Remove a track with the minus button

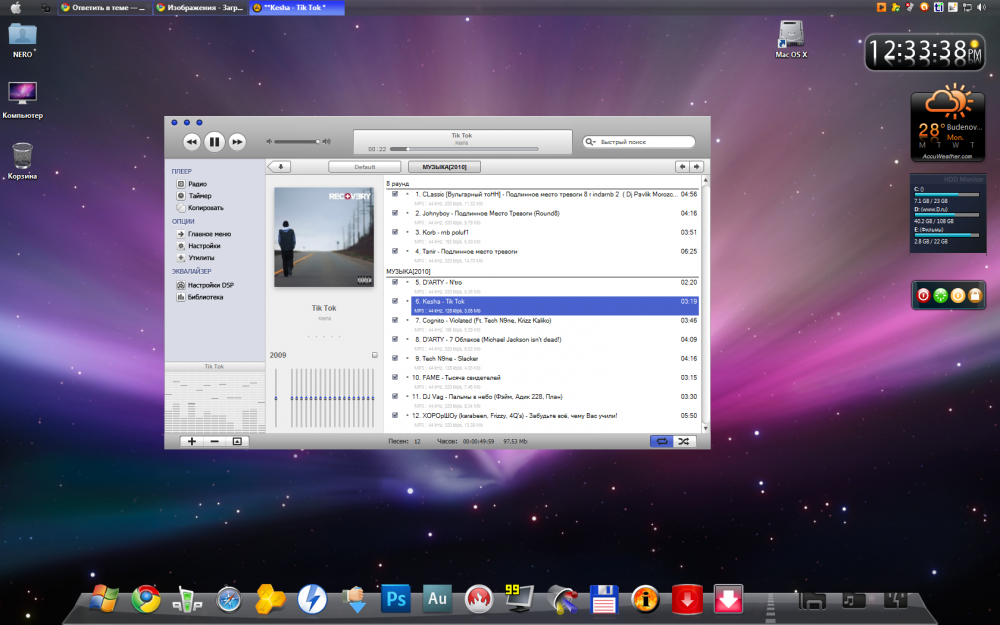(x=214, y=441)
